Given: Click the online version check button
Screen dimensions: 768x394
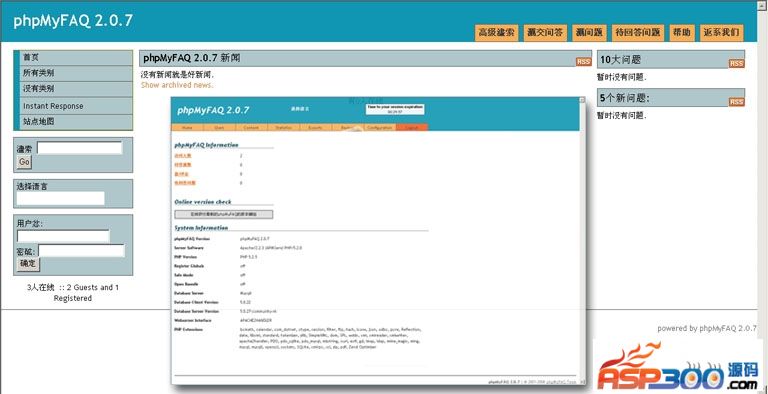Looking at the screenshot, I should [224, 214].
